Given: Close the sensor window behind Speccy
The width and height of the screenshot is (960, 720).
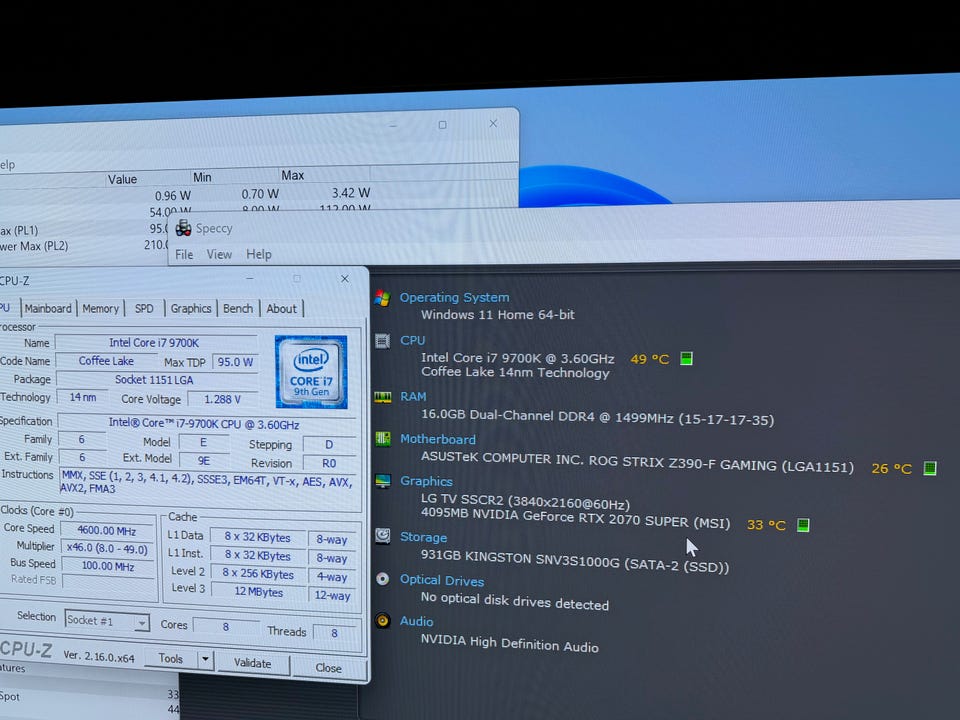Looking at the screenshot, I should (493, 124).
